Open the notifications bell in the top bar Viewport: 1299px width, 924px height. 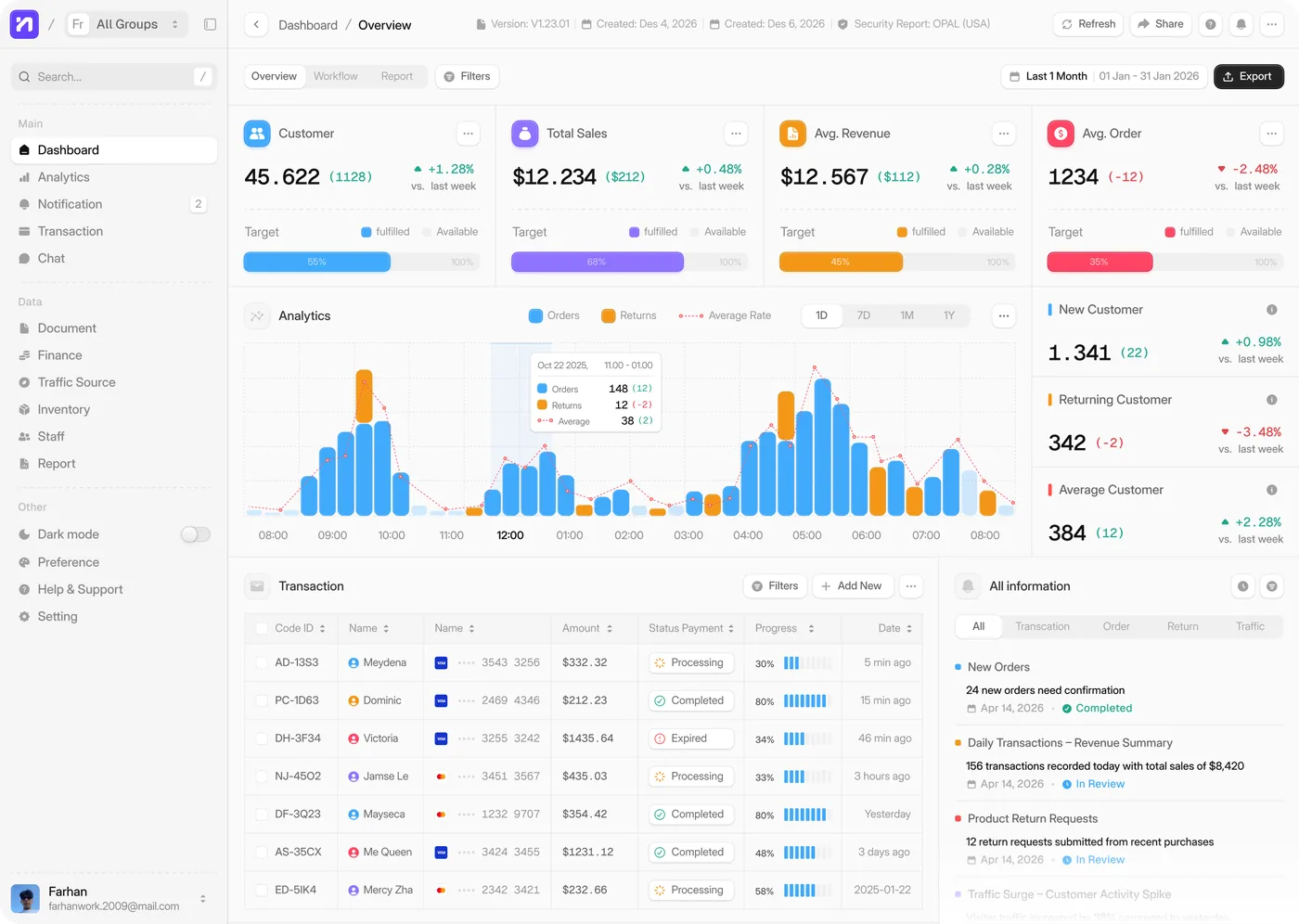(1241, 24)
